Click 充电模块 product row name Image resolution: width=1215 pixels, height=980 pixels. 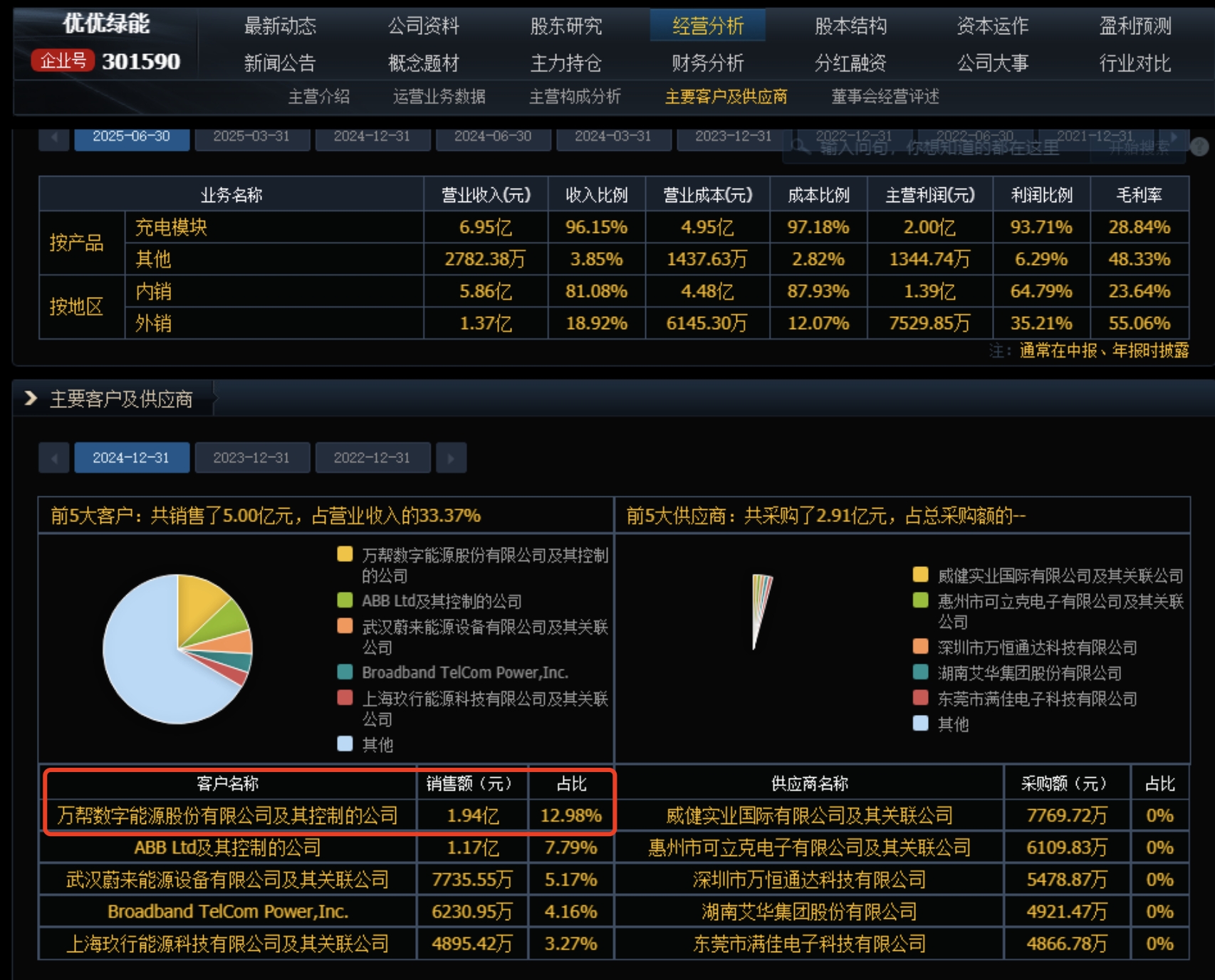[x=171, y=227]
